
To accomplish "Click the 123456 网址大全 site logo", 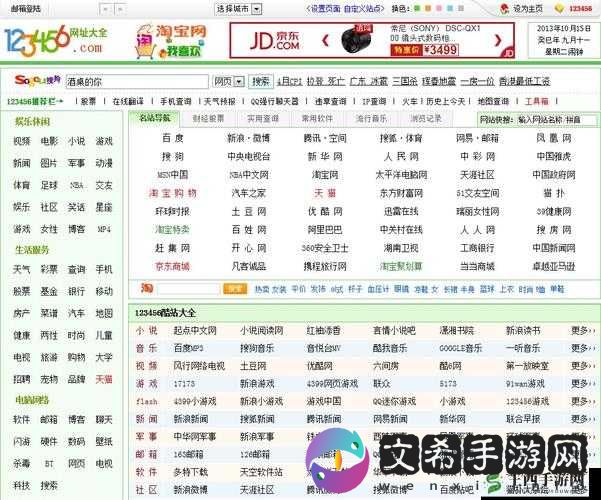I will 56,41.
